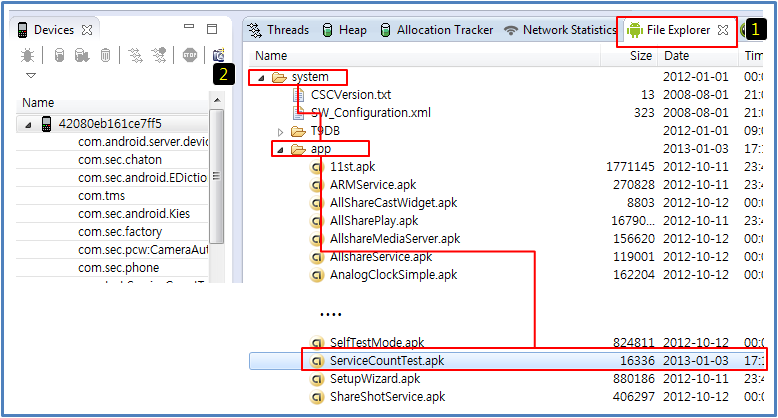Select AnalogClockSimple.apk in the list
Viewport: 778px width, 418px height.
(x=393, y=275)
